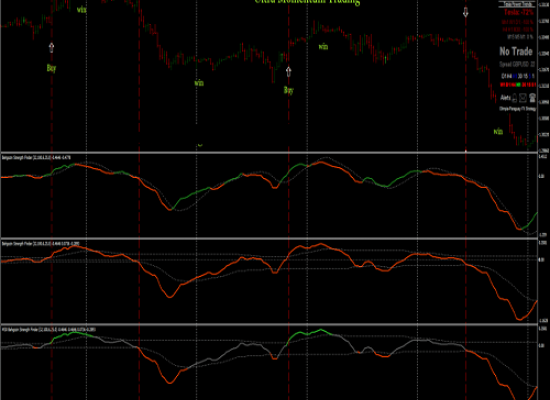This screenshot has height=400, width=550.
Task: Click the No Trade status text
Action: (516, 51)
